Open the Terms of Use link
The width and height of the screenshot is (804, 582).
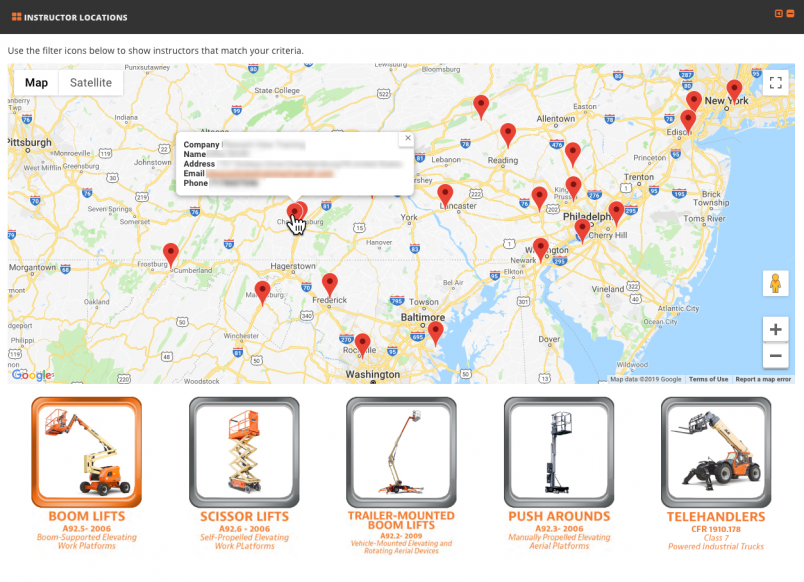pos(708,379)
